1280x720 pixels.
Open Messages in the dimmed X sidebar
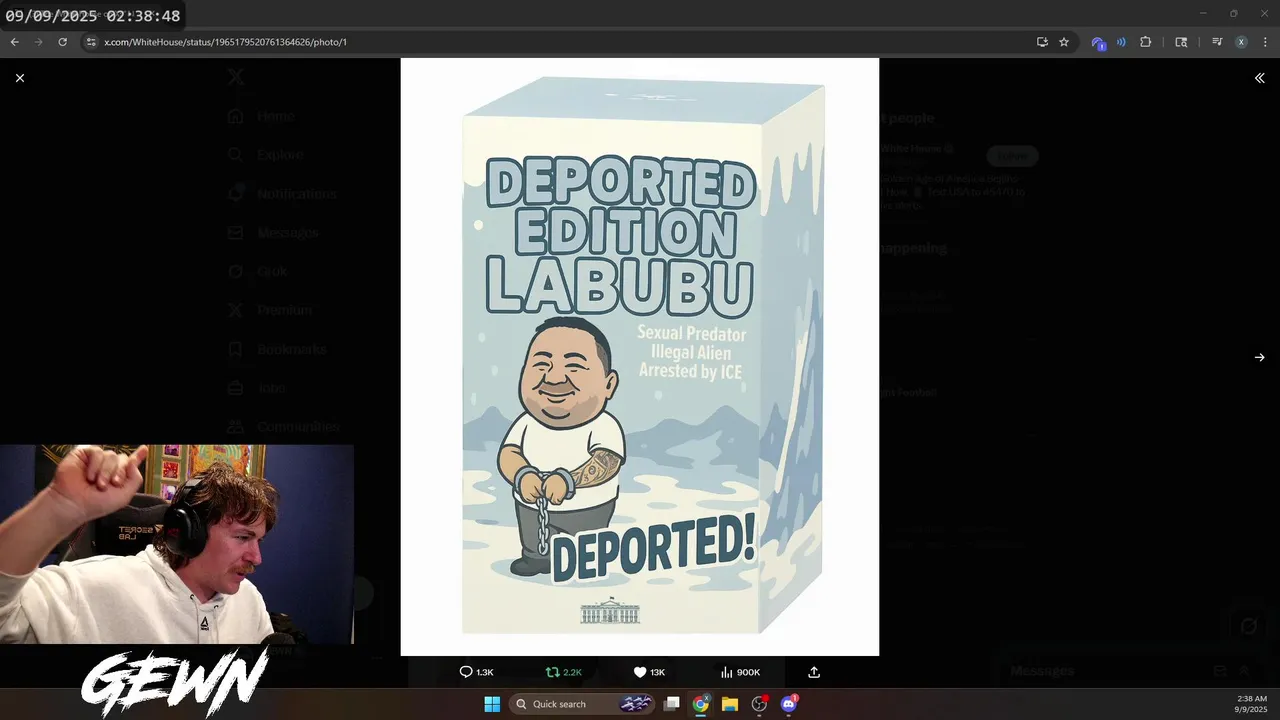[272, 233]
